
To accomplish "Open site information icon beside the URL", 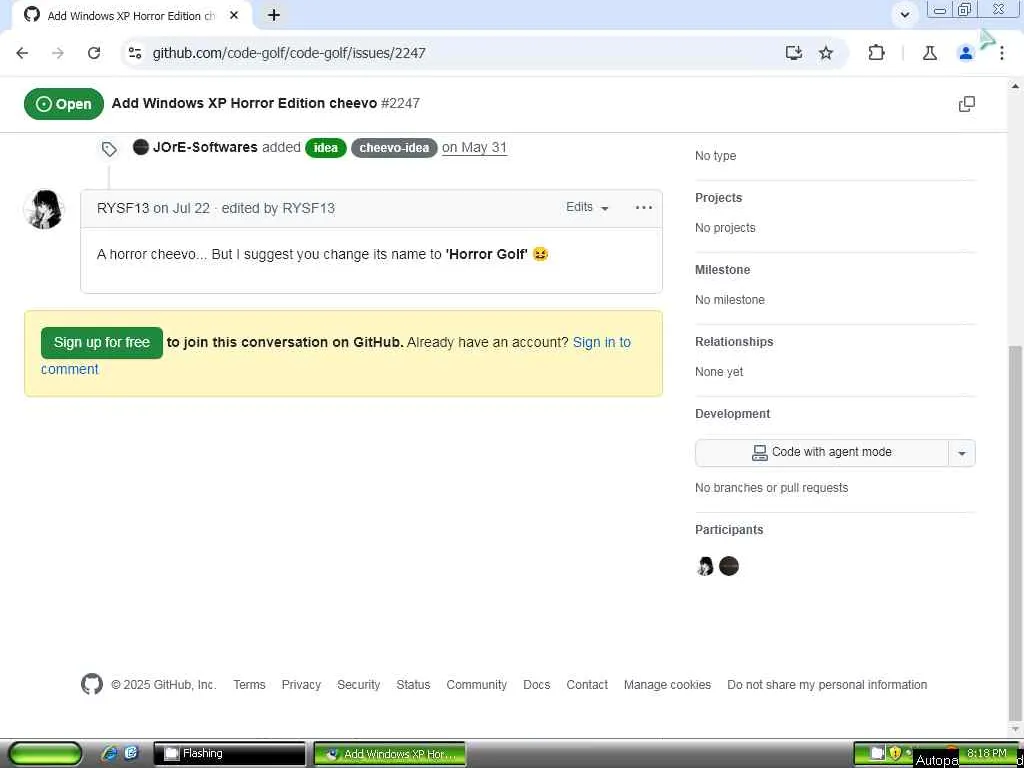I will coord(135,53).
